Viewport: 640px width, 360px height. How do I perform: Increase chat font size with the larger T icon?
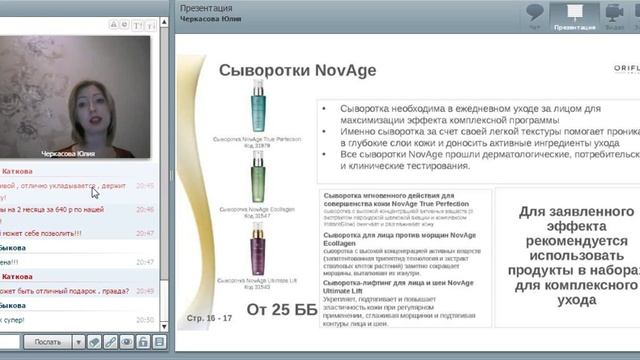coord(138,26)
